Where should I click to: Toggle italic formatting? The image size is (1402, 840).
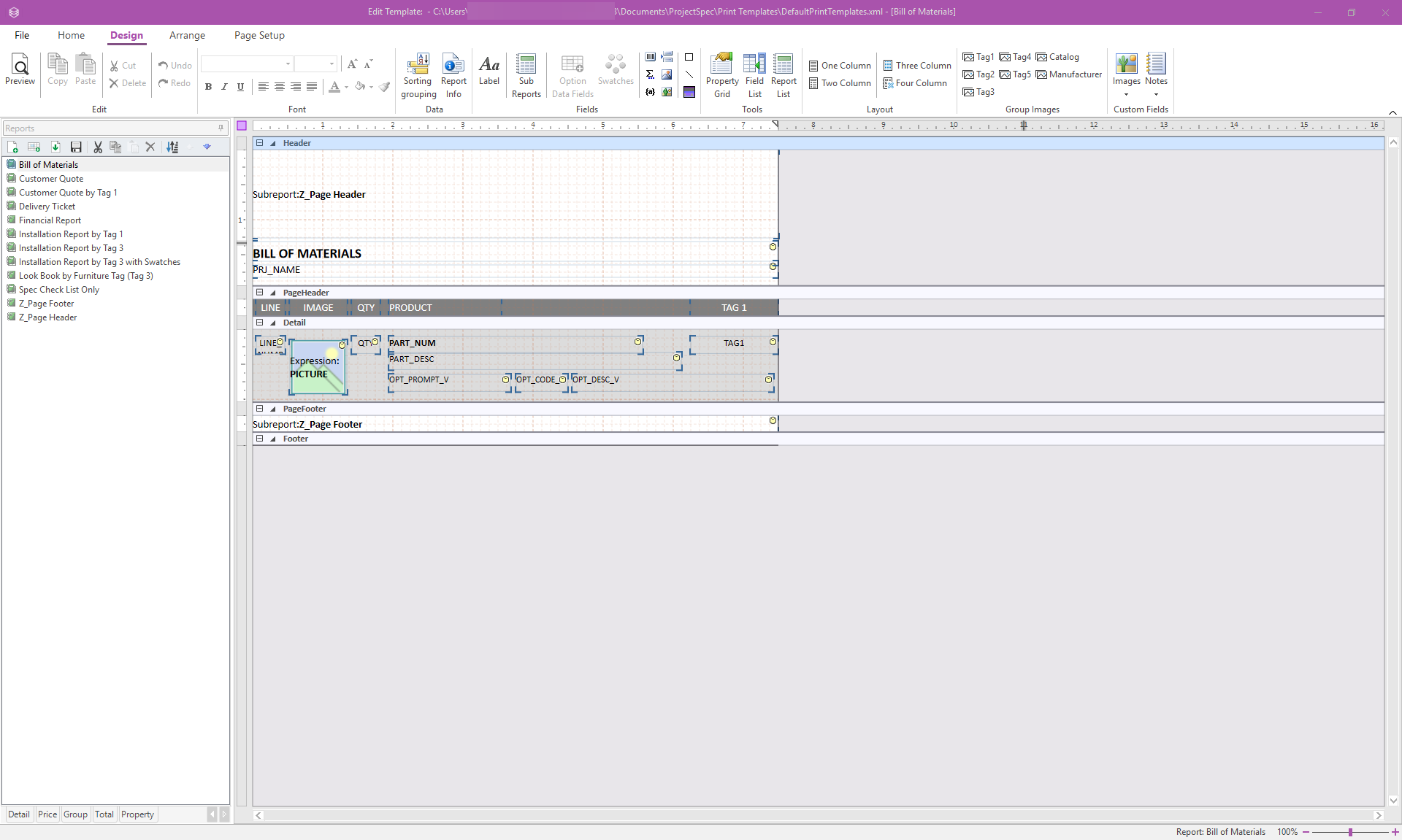224,87
